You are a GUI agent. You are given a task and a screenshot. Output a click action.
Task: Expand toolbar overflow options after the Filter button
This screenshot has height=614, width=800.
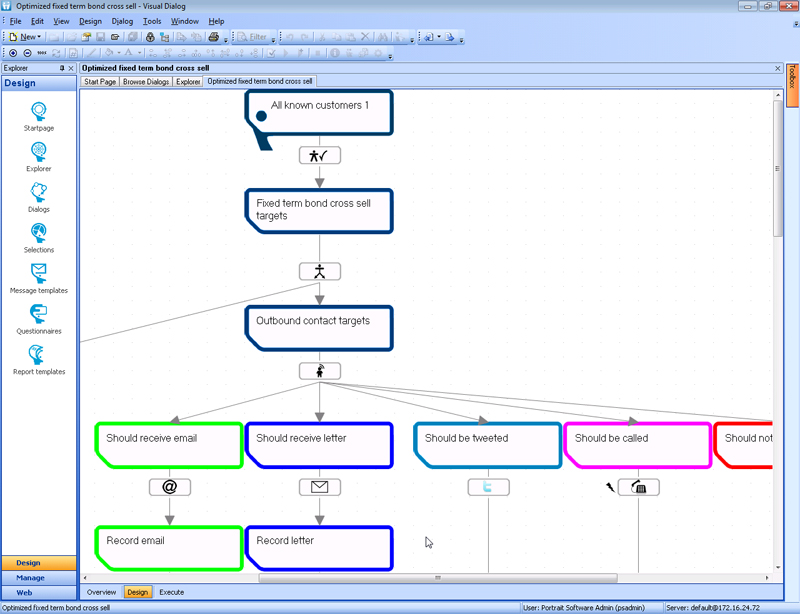click(273, 39)
